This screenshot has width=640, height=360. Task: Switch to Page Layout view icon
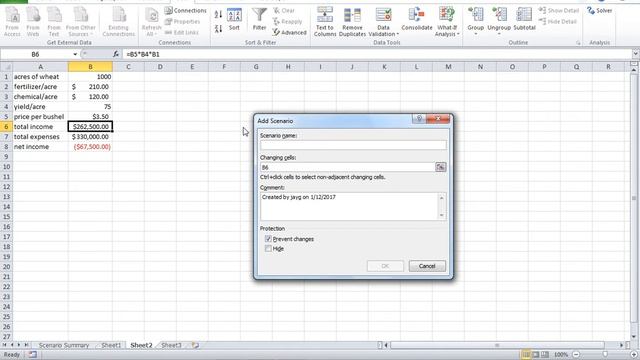pyautogui.click(x=536, y=354)
